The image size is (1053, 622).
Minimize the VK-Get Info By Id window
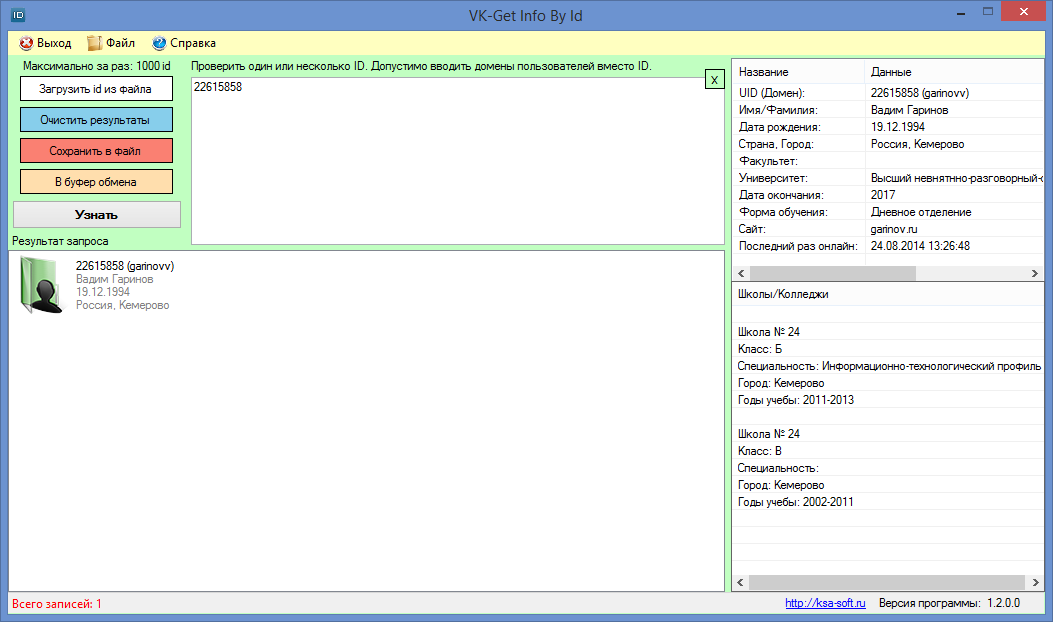961,12
